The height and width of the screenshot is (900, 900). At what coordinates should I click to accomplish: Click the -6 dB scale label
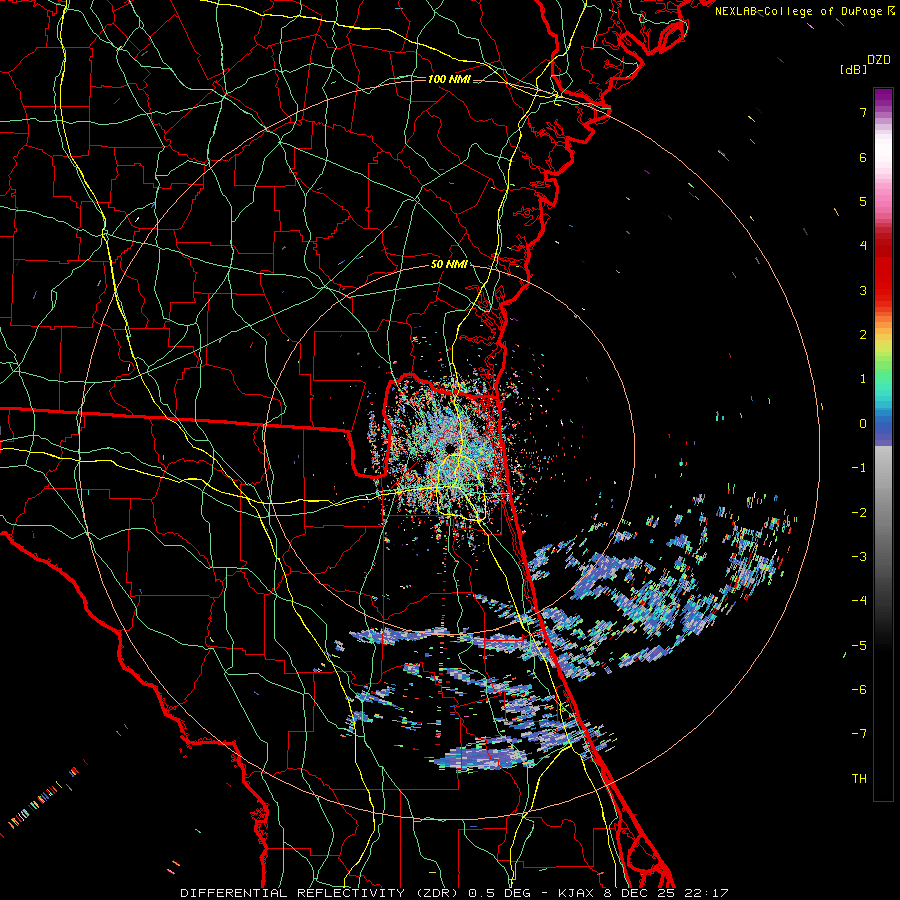pyautogui.click(x=859, y=690)
